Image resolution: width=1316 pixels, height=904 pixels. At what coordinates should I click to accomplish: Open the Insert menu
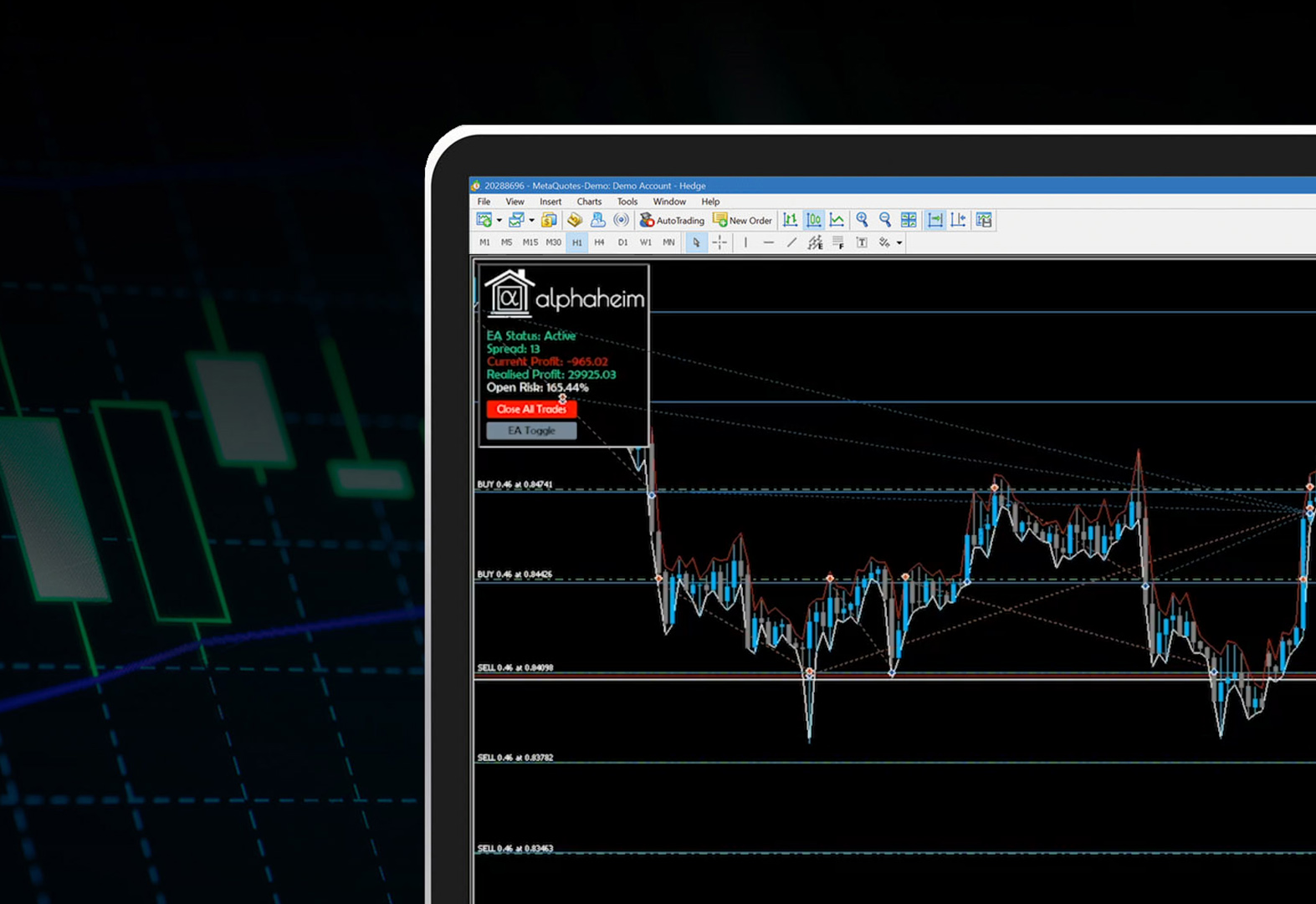[550, 202]
